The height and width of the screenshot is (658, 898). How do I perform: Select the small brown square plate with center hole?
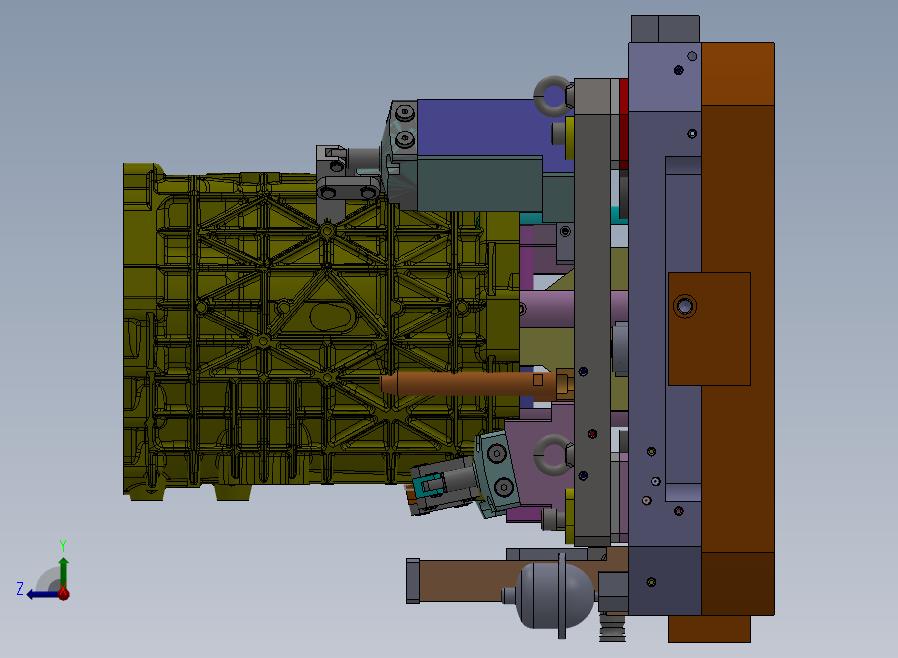[x=709, y=329]
